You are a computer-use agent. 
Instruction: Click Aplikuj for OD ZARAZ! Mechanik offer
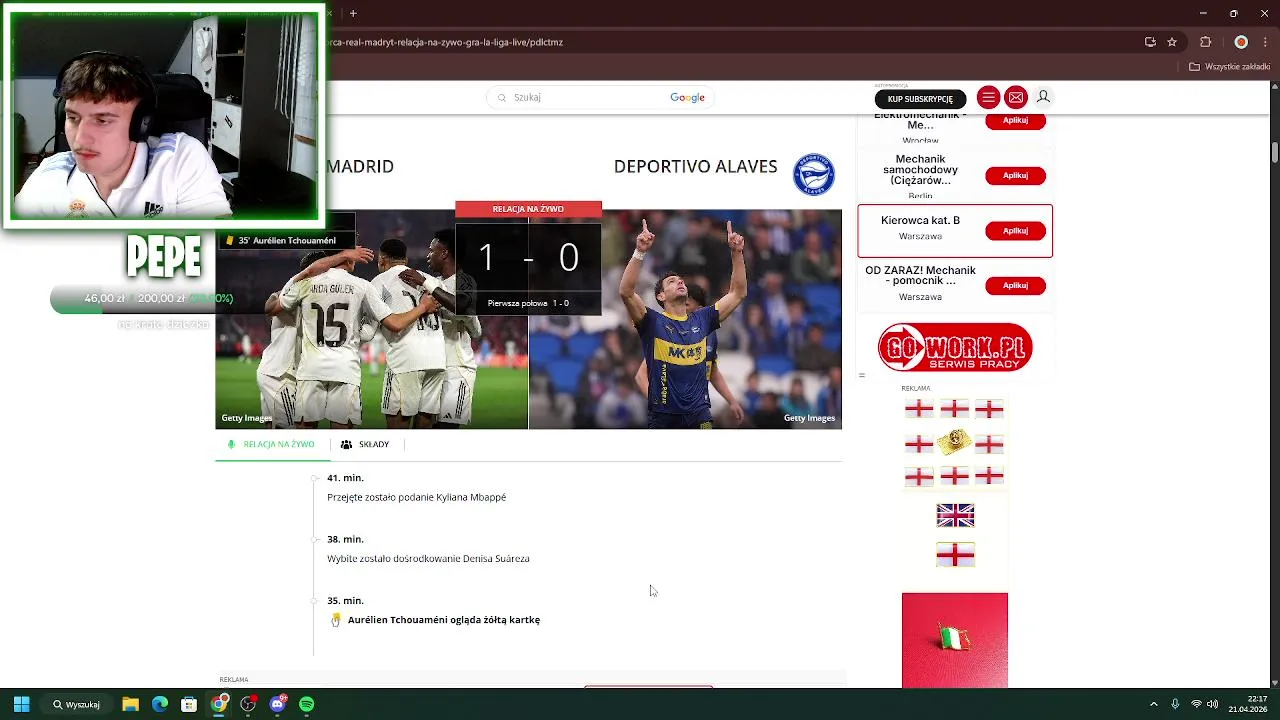pos(1015,285)
